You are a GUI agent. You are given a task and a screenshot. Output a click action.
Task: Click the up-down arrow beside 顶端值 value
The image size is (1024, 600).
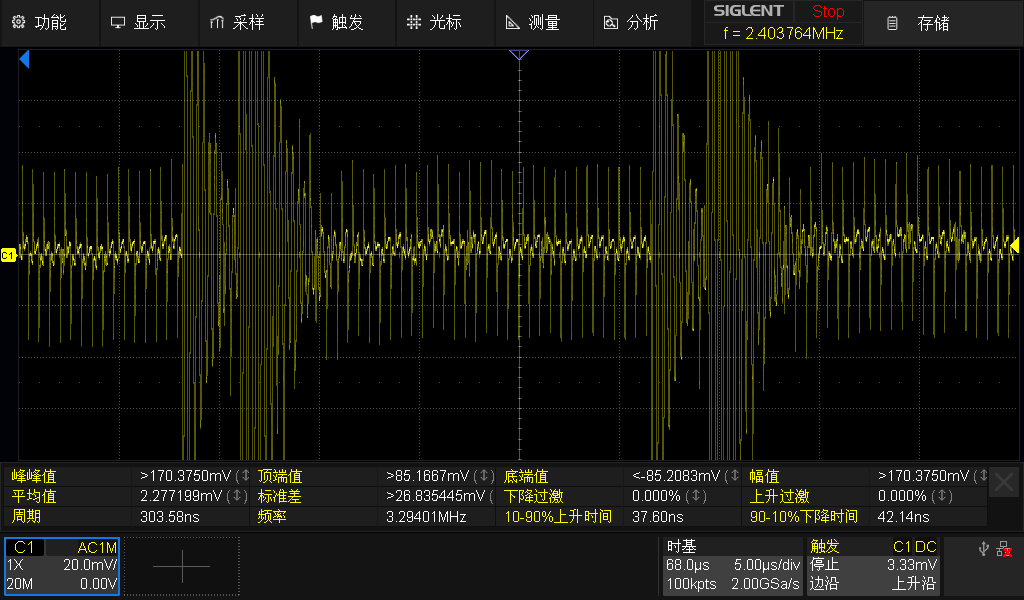pos(484,476)
